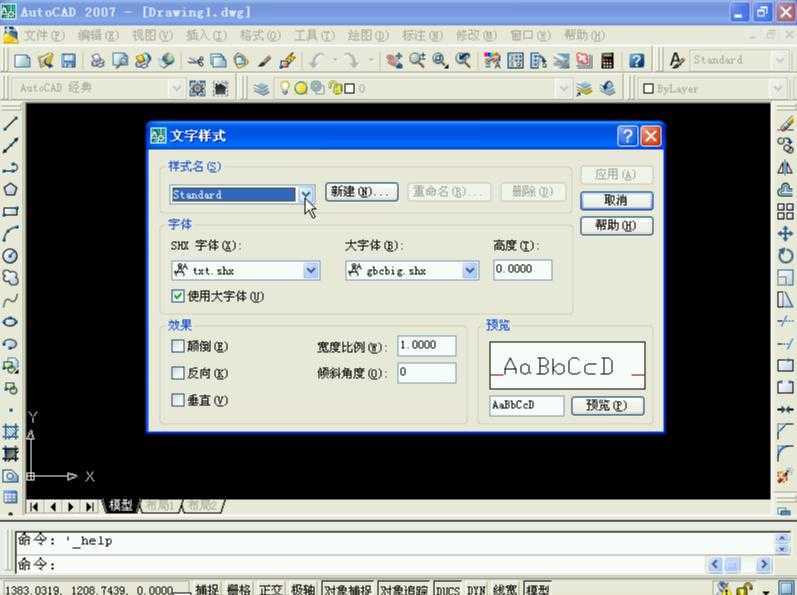Click the 预览 Preview button
The height and width of the screenshot is (595, 797).
point(608,405)
